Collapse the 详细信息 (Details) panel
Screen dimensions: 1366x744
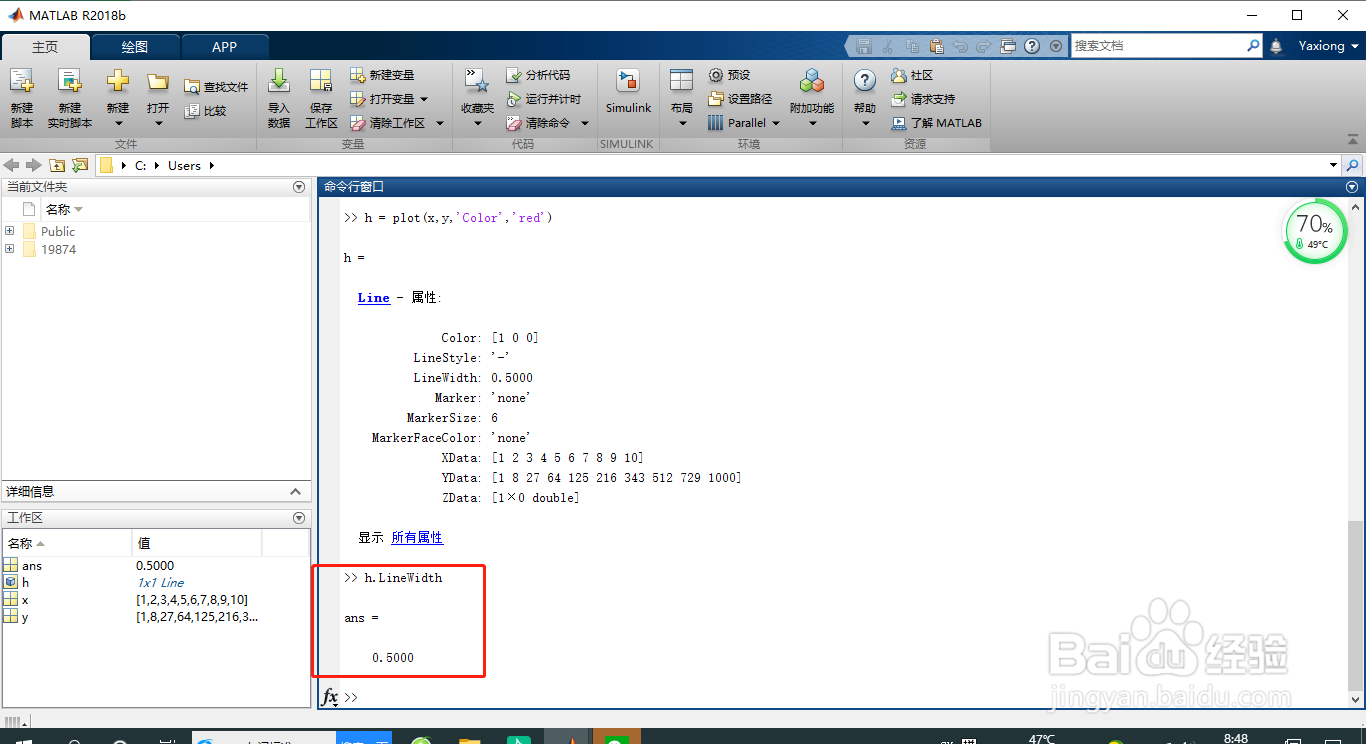click(296, 491)
